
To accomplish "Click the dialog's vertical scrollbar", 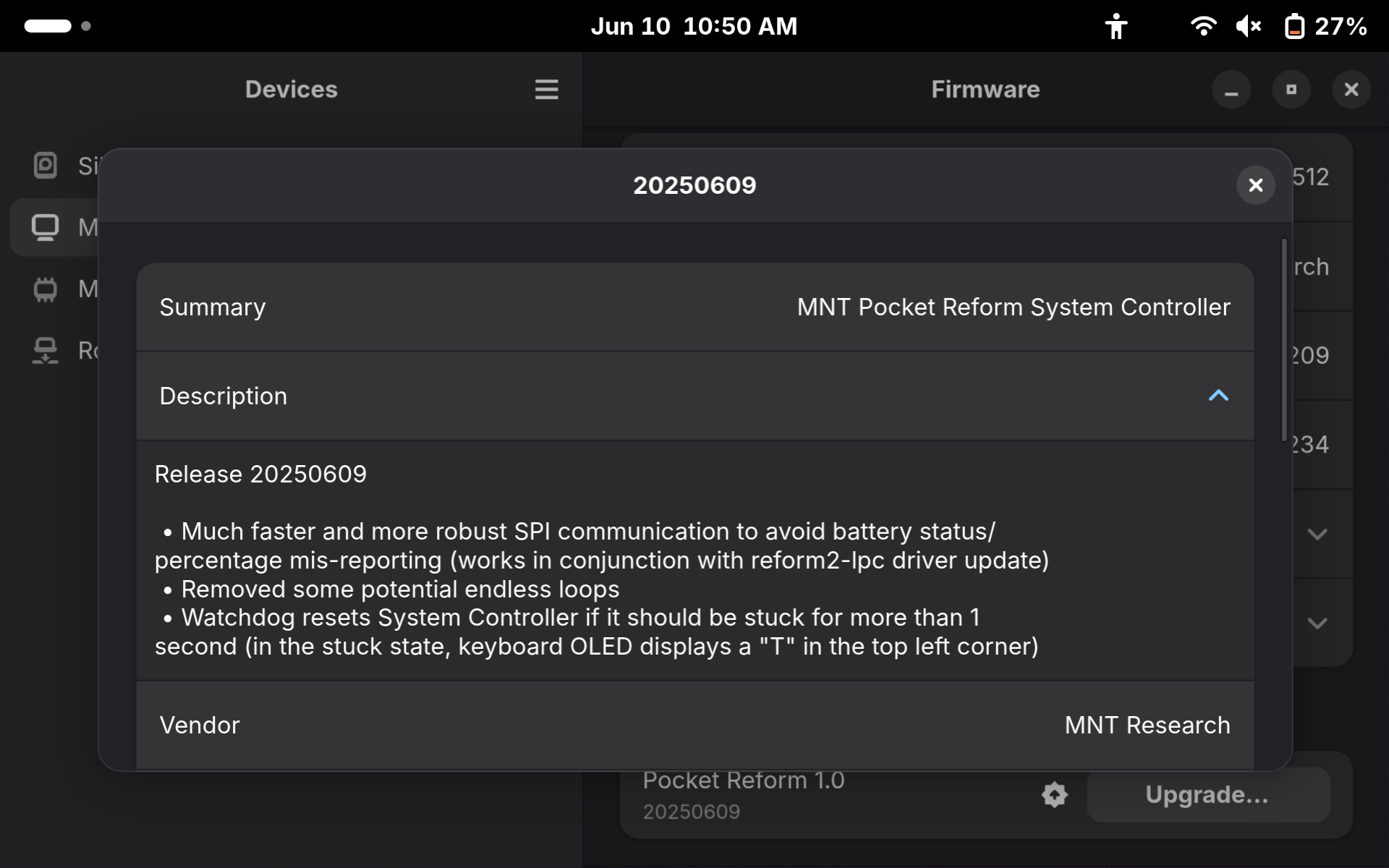I will 1284,340.
